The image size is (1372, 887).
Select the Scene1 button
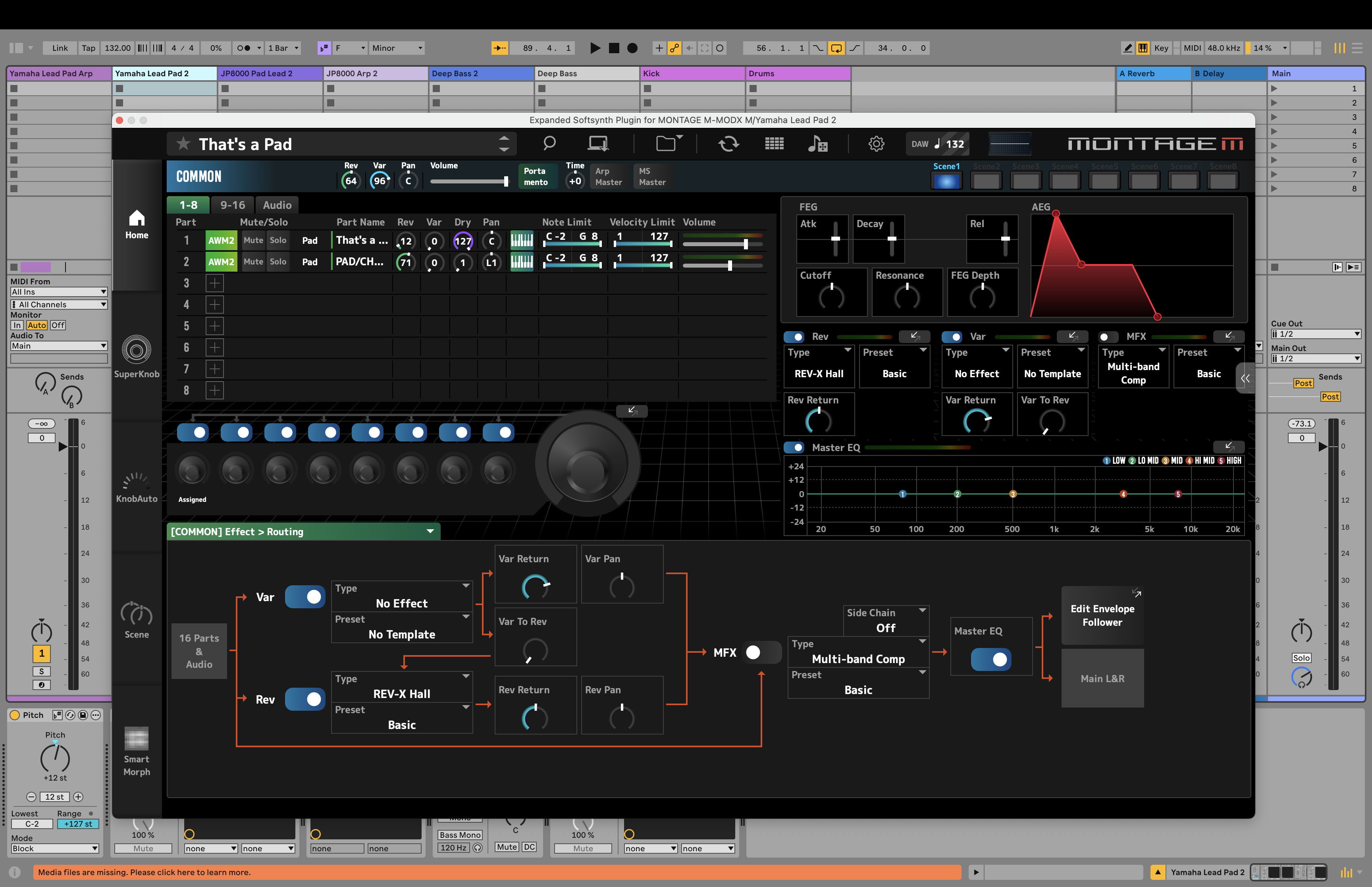tap(946, 180)
